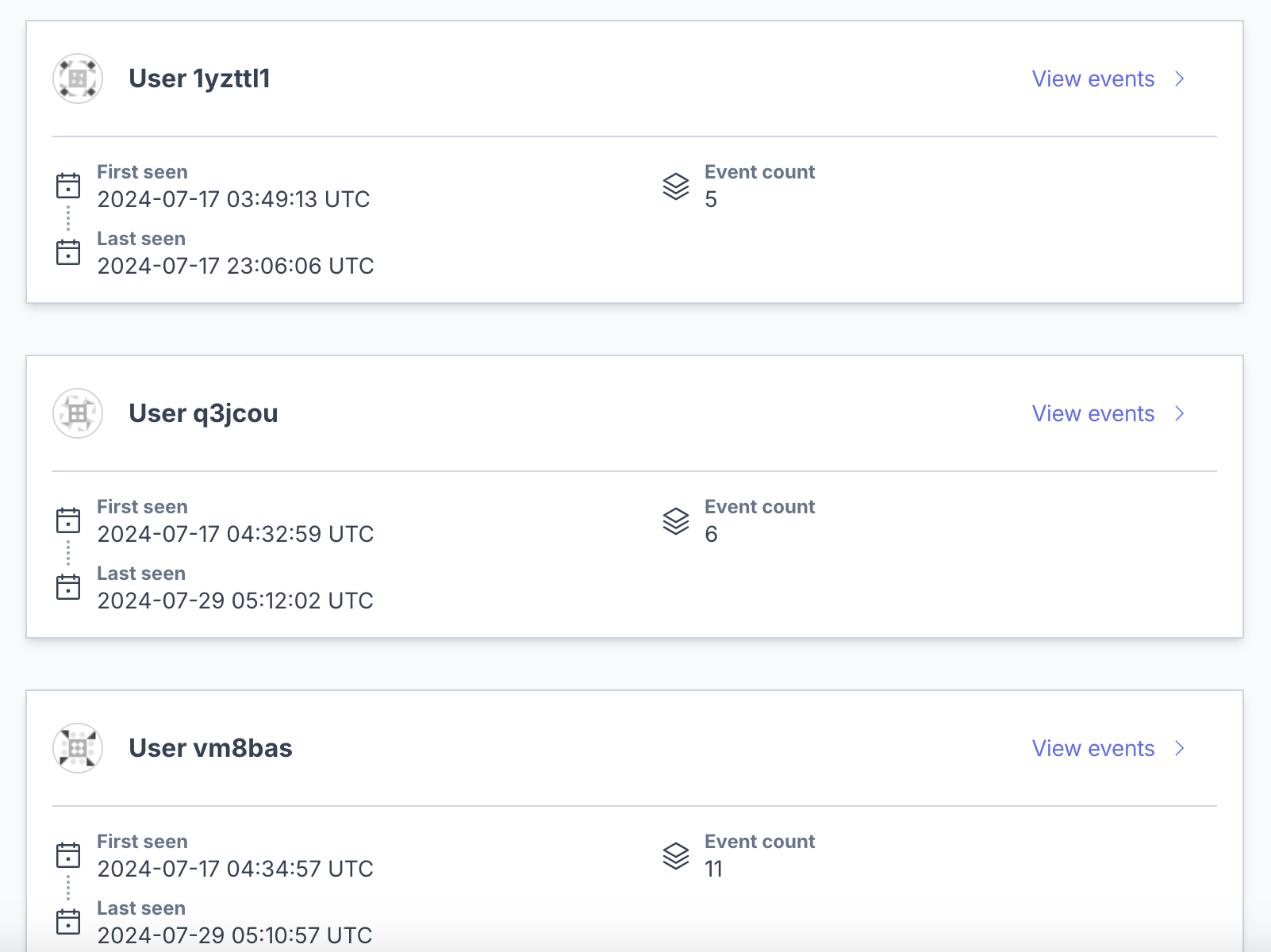Click the avatar icon for User q3jcou

[77, 413]
